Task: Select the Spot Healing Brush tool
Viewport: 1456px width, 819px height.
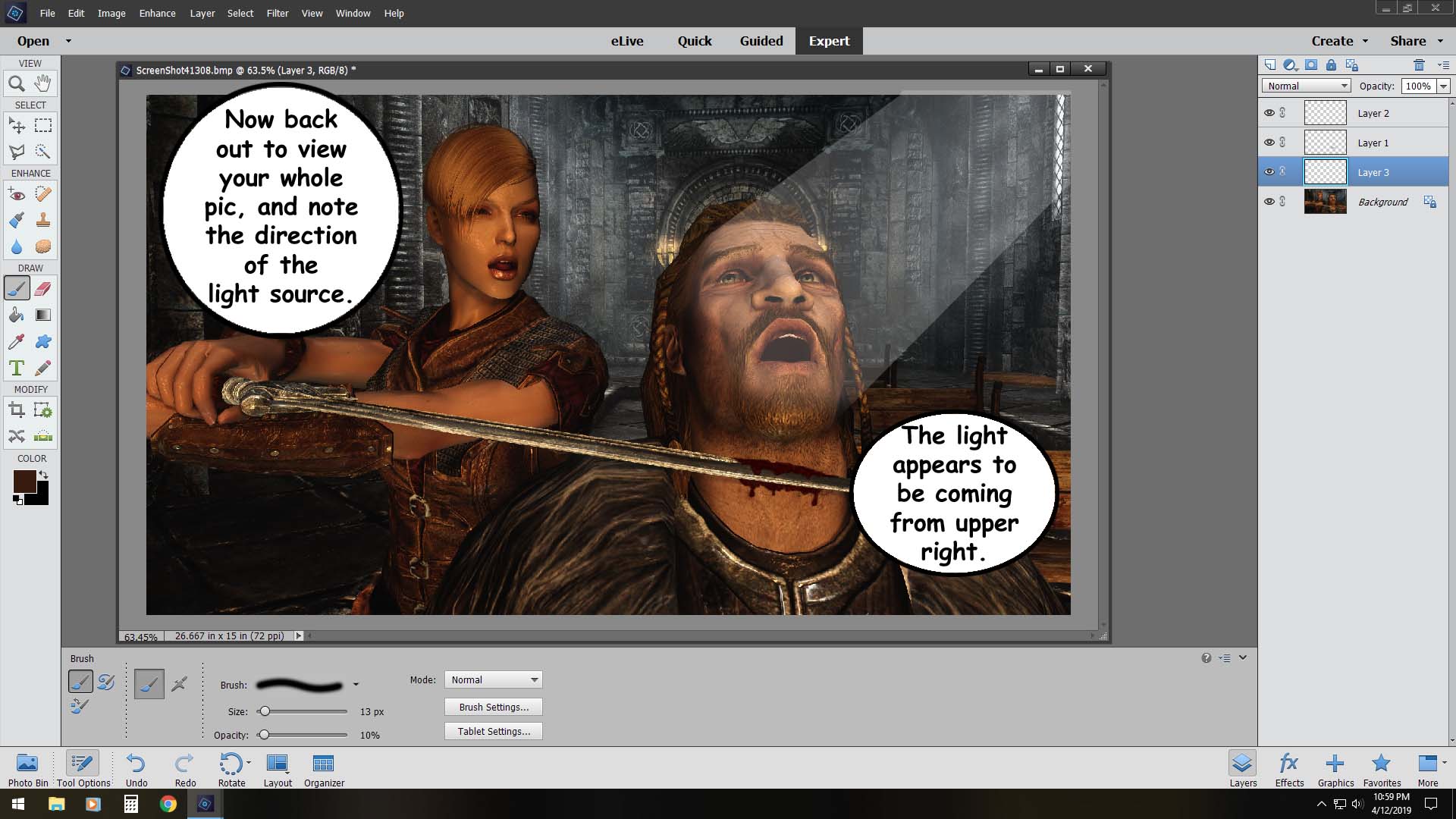Action: (x=43, y=194)
